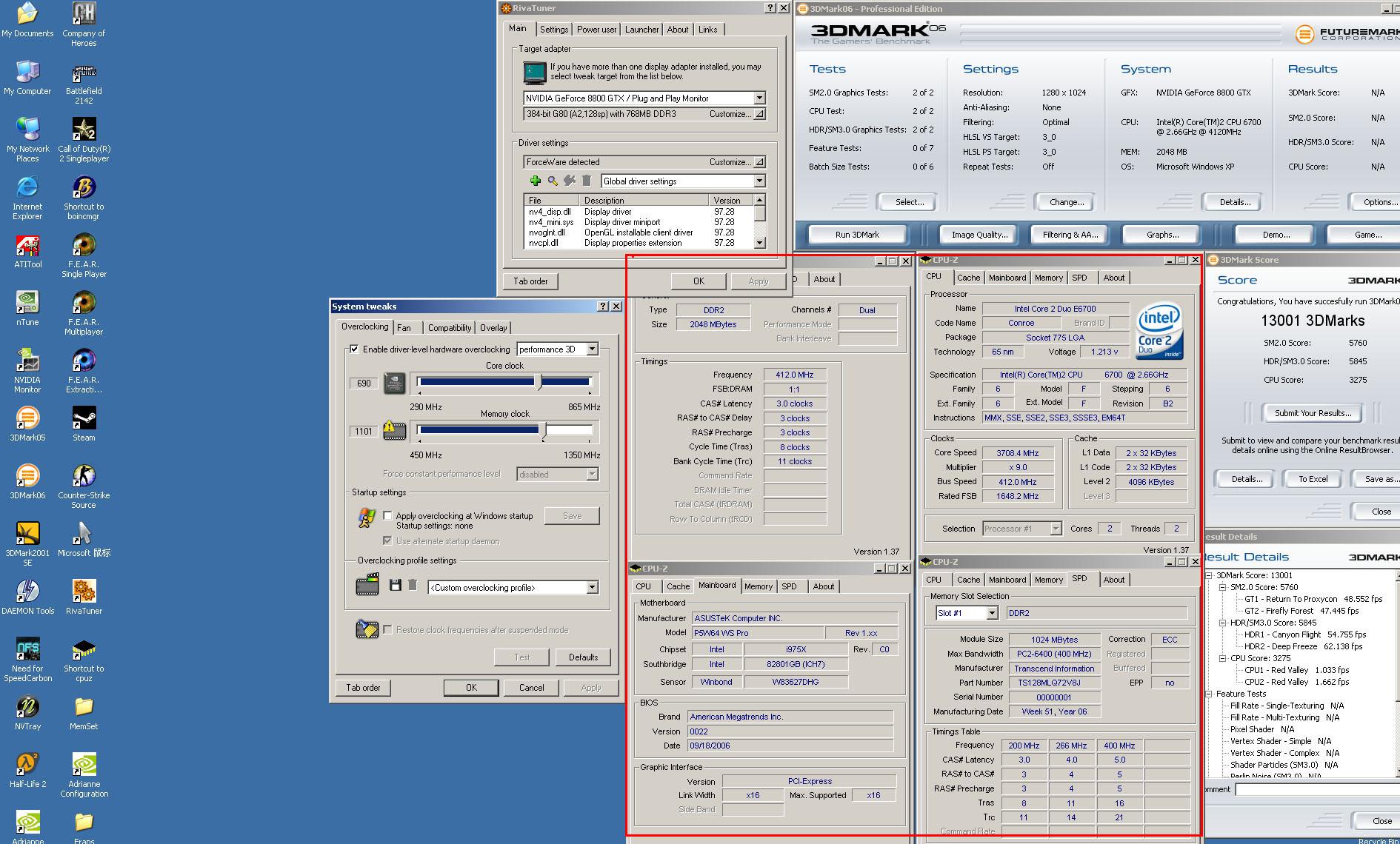This screenshot has width=1400, height=844.
Task: Open the Slot #1 memory slot dropdown
Action: [x=992, y=613]
